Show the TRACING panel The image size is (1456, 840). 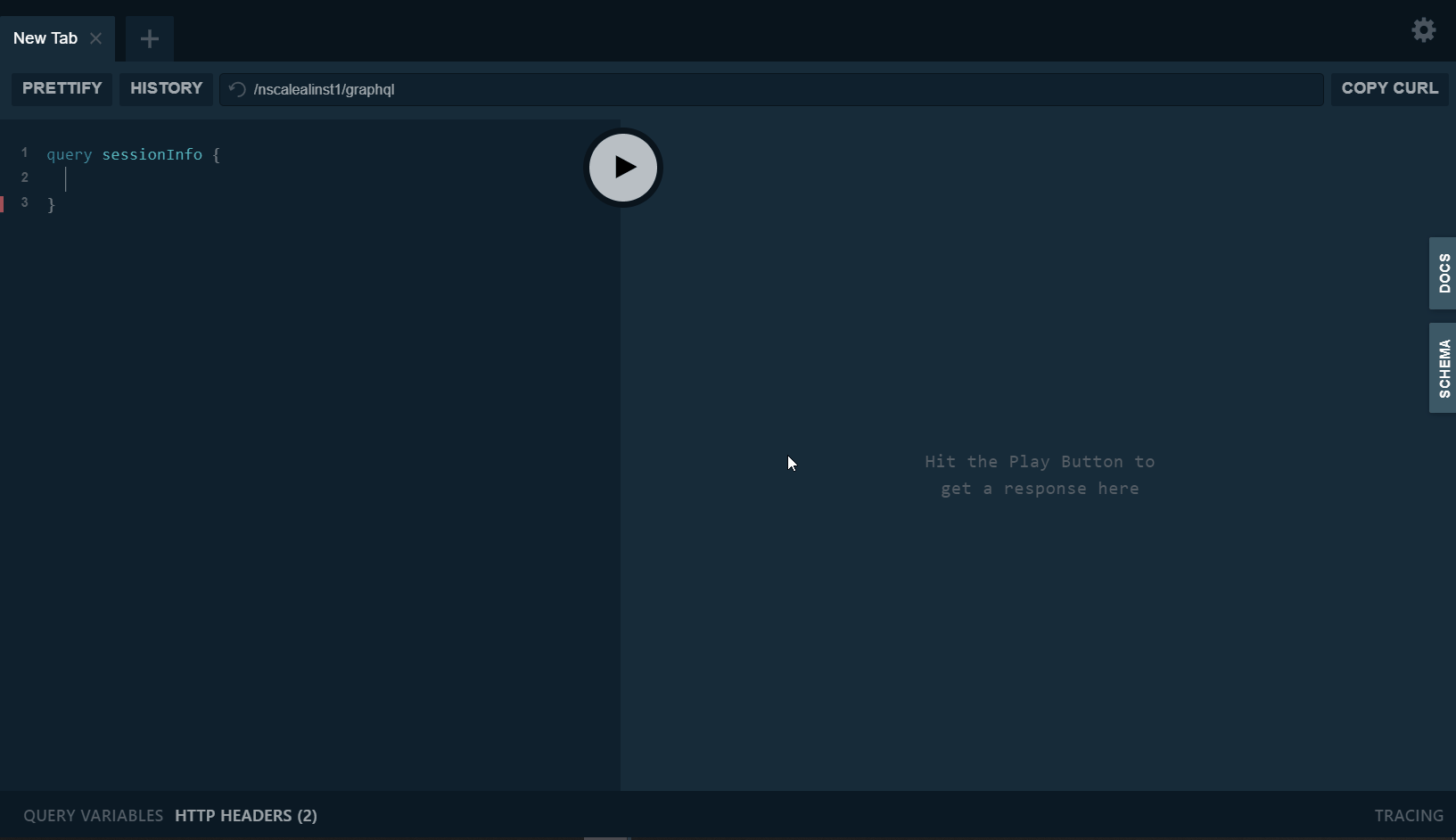coord(1408,815)
